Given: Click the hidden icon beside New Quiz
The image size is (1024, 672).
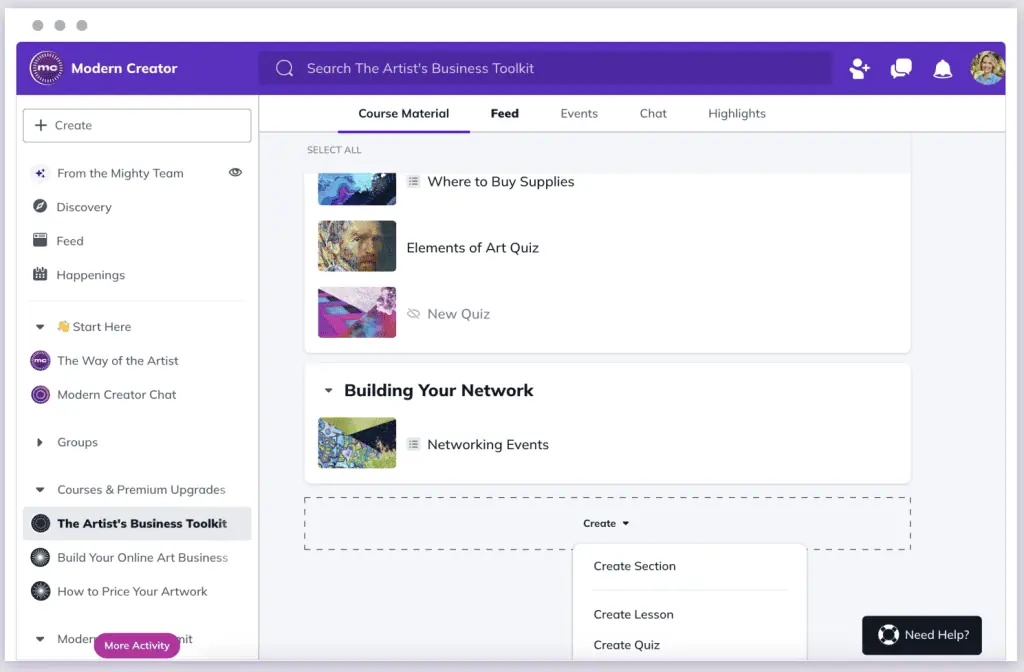Looking at the screenshot, I should coord(413,313).
